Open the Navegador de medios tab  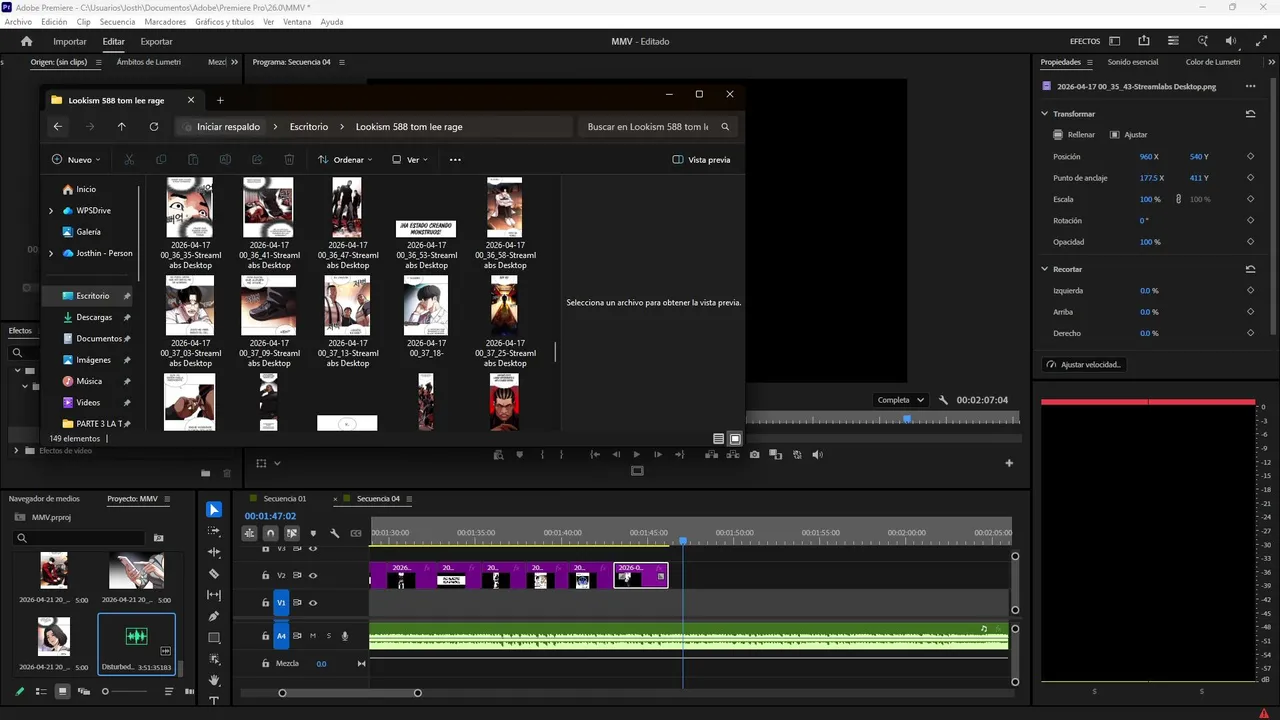pos(44,499)
